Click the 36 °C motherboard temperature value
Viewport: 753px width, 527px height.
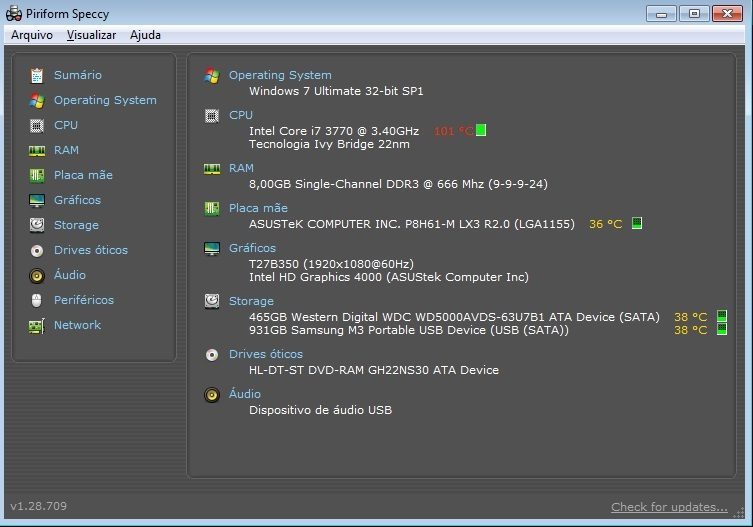coord(606,224)
